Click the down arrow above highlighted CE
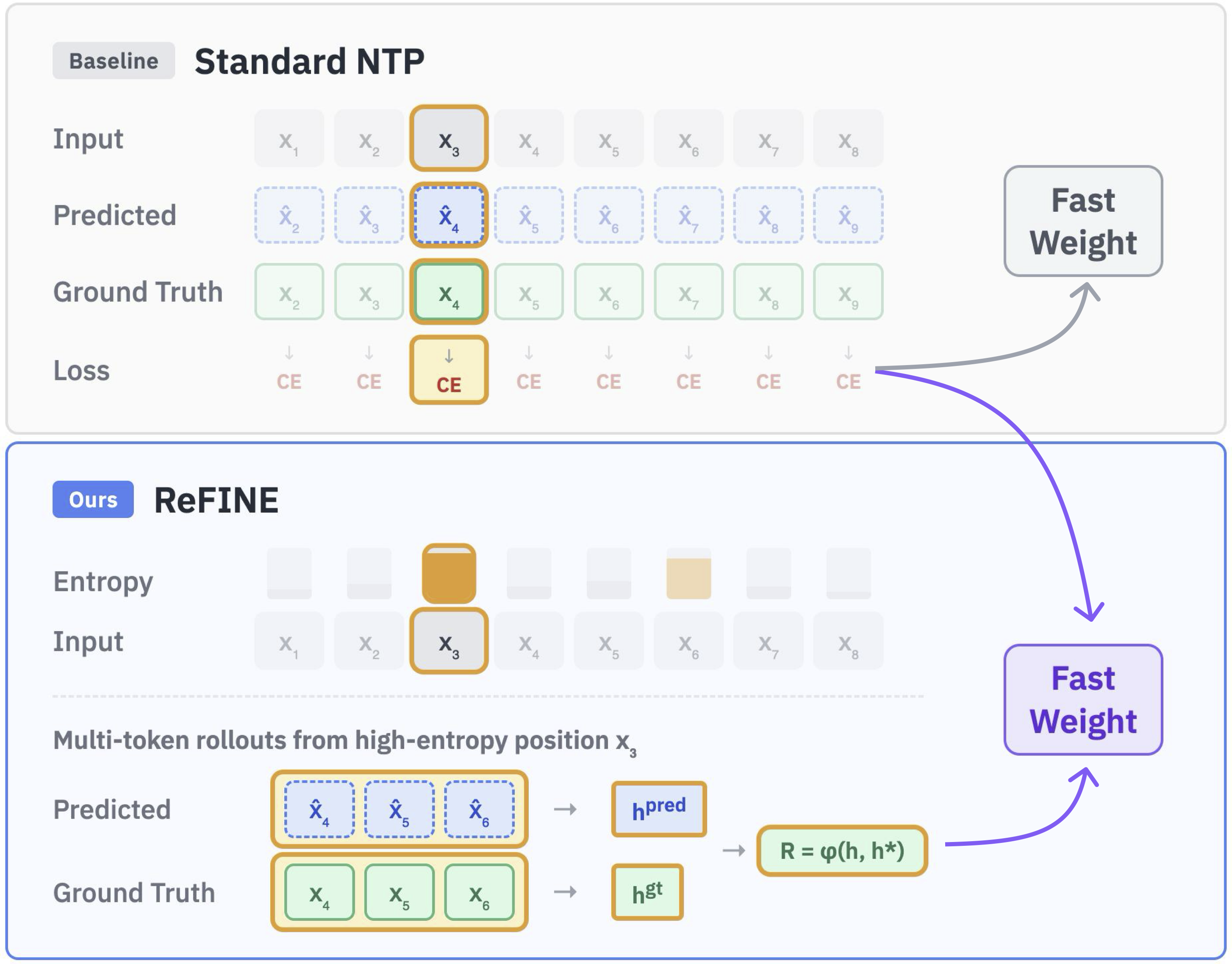 pos(449,356)
